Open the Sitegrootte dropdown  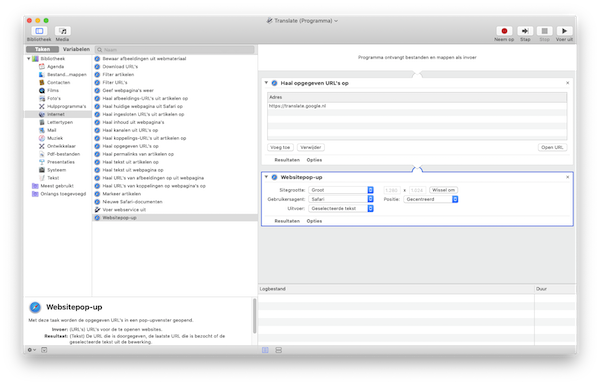[341, 190]
